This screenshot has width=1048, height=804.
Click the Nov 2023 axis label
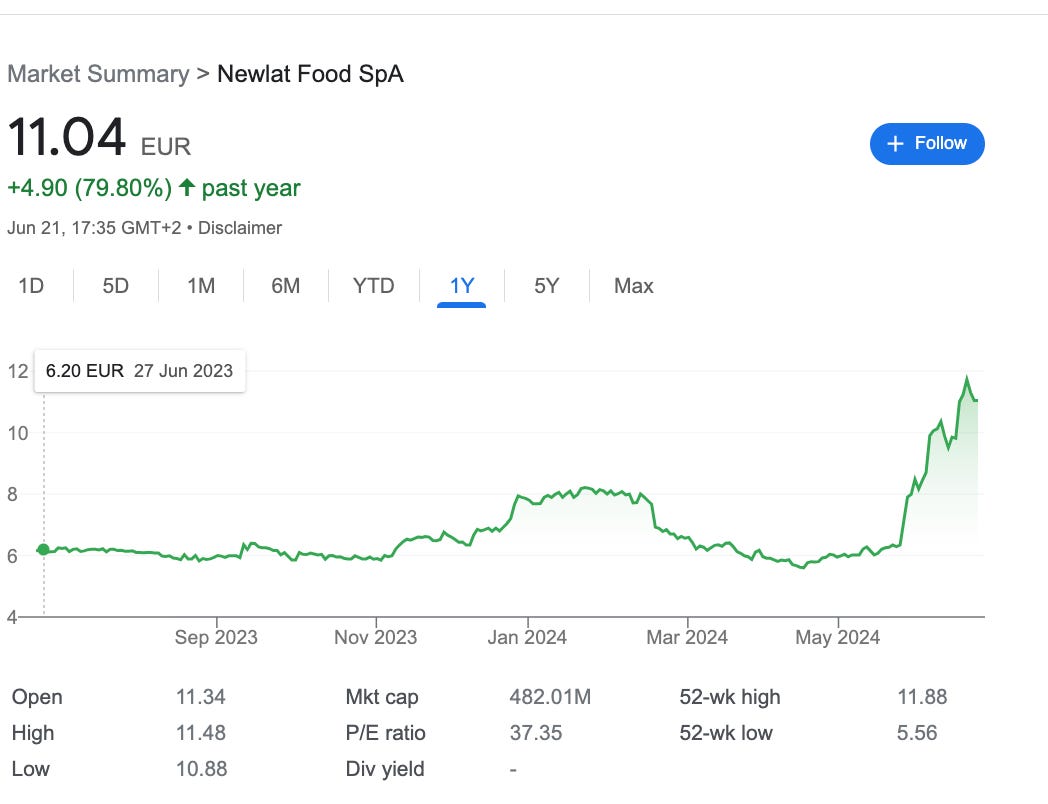pos(376,638)
